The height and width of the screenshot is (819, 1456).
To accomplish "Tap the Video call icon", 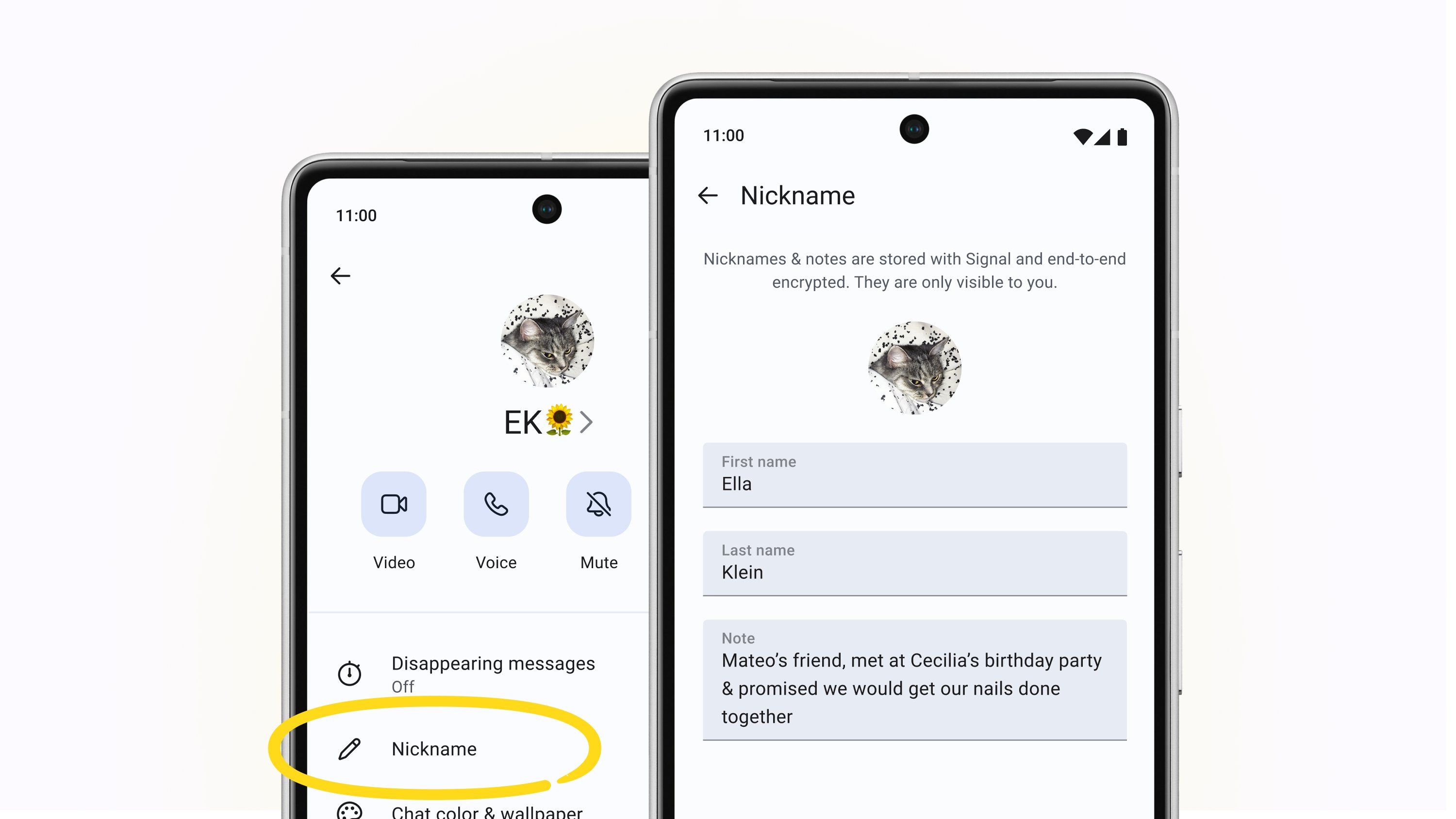I will 393,503.
